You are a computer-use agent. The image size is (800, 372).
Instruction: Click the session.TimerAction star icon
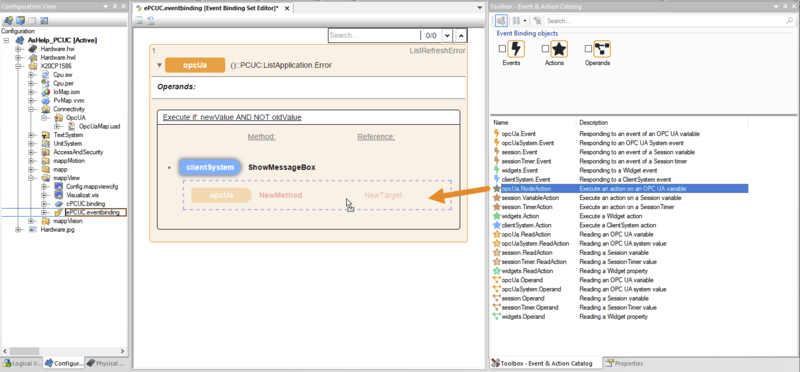click(x=497, y=207)
